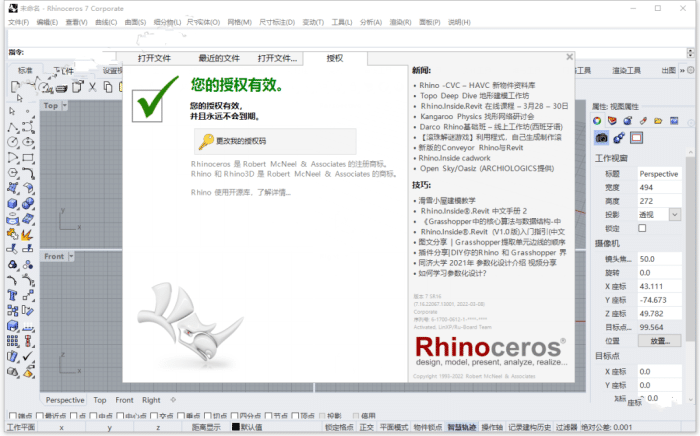The height and width of the screenshot is (436, 700).
Task: Close the license splash dialog
Action: [x=569, y=57]
